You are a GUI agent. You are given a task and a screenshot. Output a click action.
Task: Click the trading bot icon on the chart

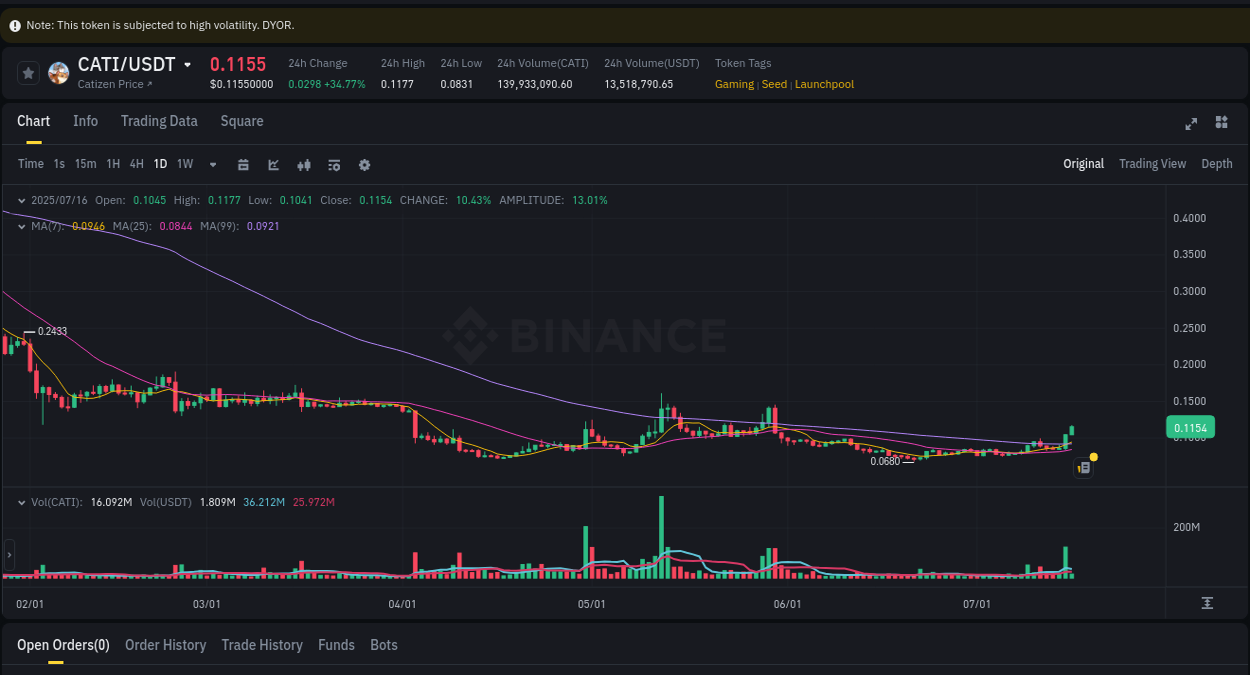click(1083, 467)
